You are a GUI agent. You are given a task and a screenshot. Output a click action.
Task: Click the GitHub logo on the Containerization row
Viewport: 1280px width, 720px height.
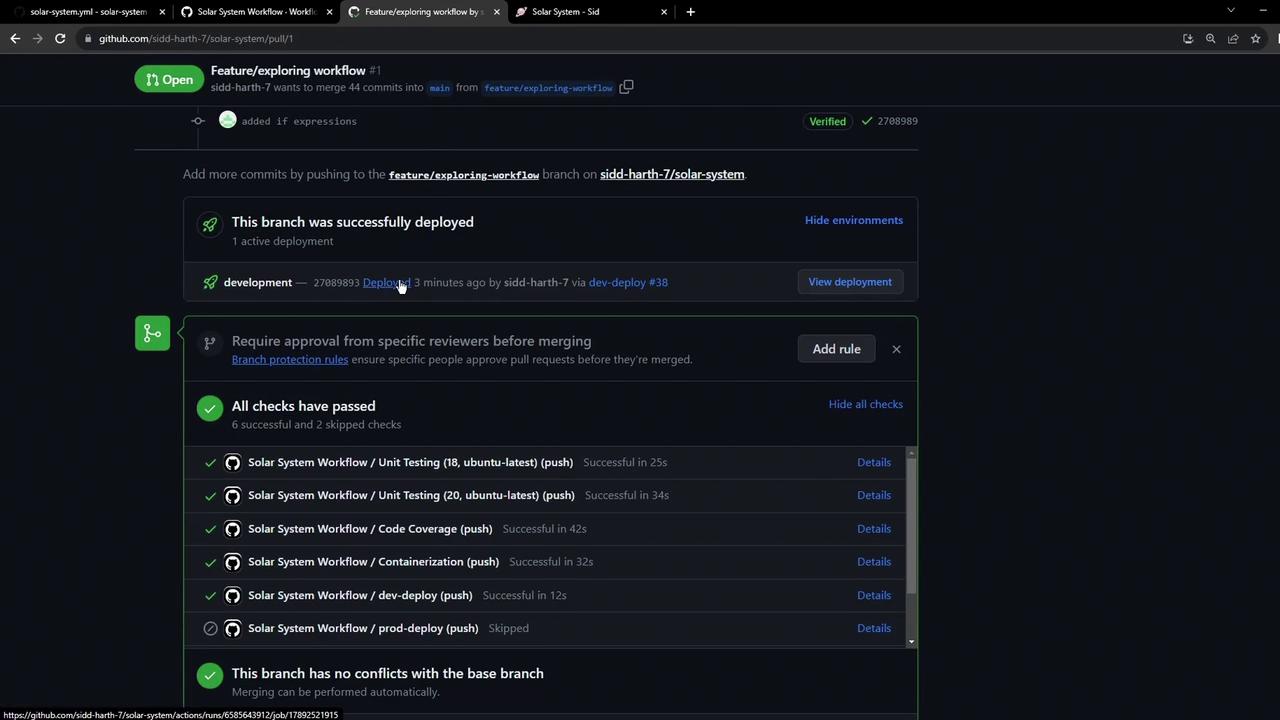233,562
